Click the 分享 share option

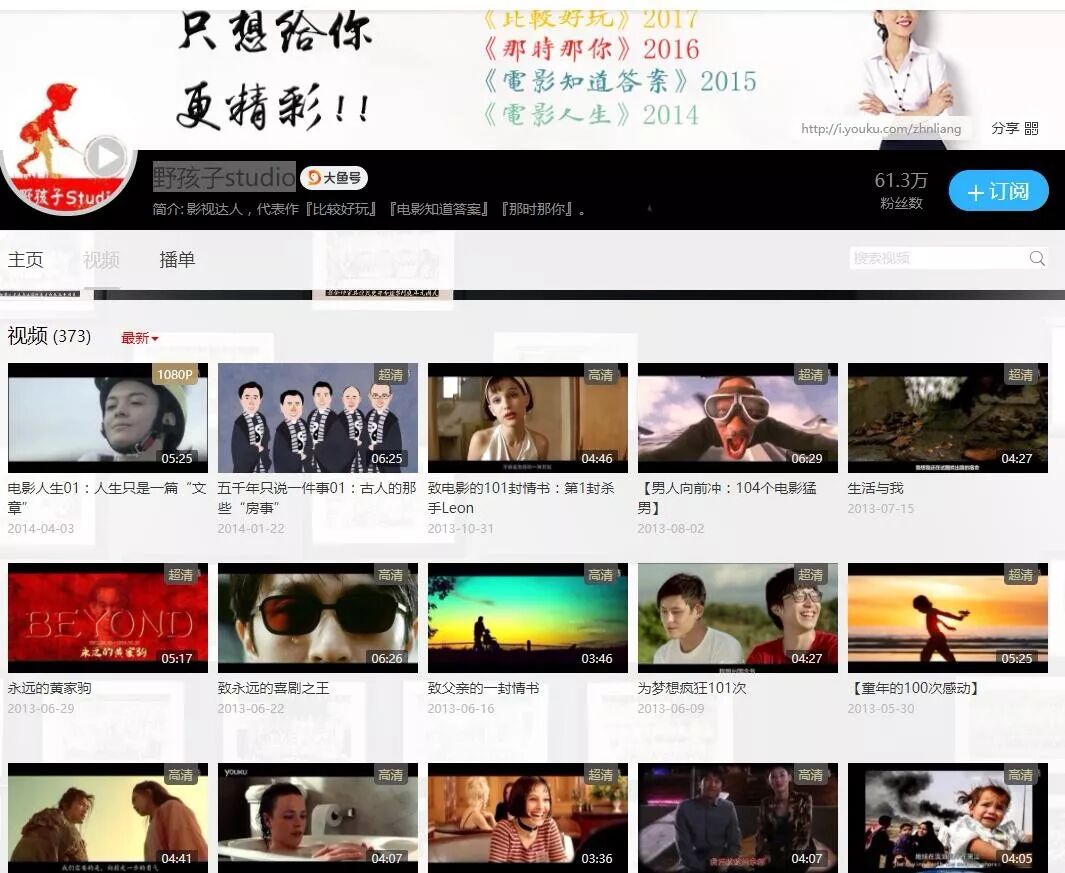click(x=1005, y=129)
